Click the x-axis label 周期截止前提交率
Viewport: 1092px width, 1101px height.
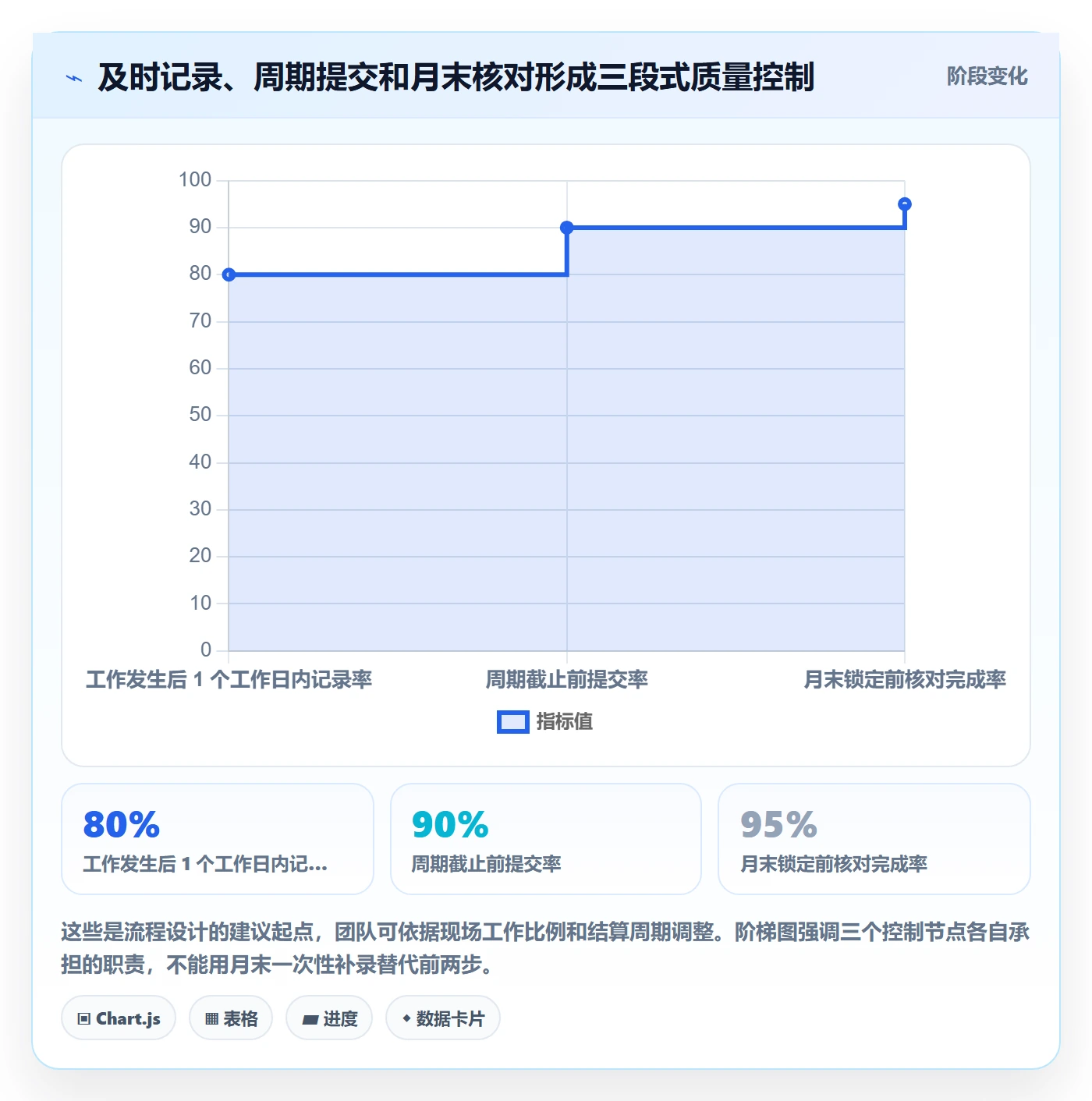tap(567, 680)
